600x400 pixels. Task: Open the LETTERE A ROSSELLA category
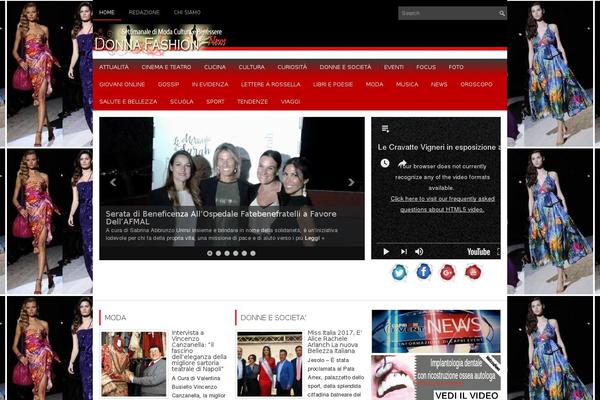point(271,84)
